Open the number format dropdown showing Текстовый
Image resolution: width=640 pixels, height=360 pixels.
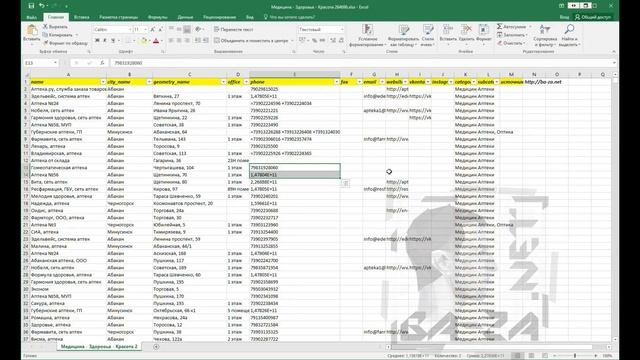point(342,29)
